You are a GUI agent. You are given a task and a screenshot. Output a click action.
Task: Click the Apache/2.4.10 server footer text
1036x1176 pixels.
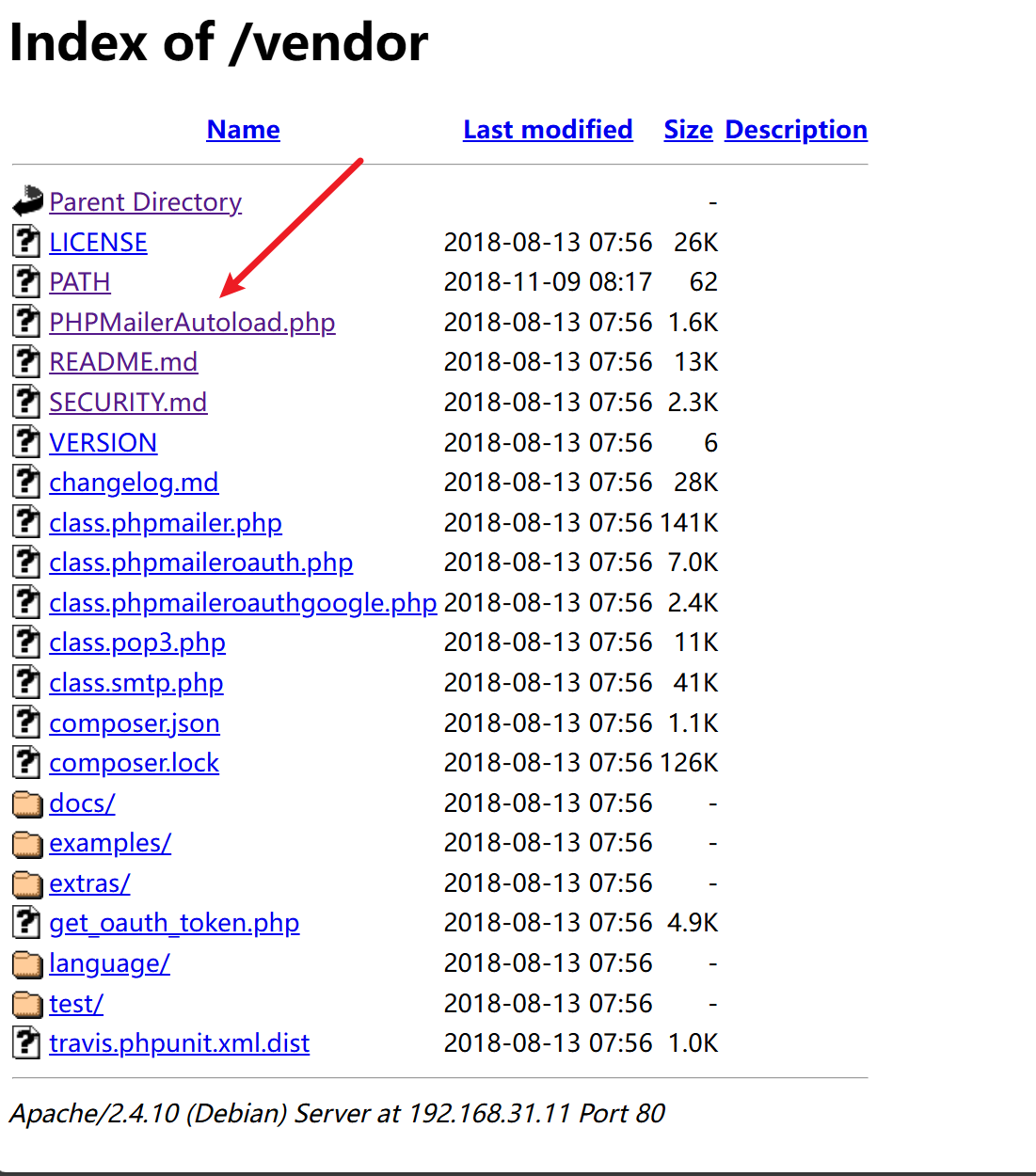337,1113
